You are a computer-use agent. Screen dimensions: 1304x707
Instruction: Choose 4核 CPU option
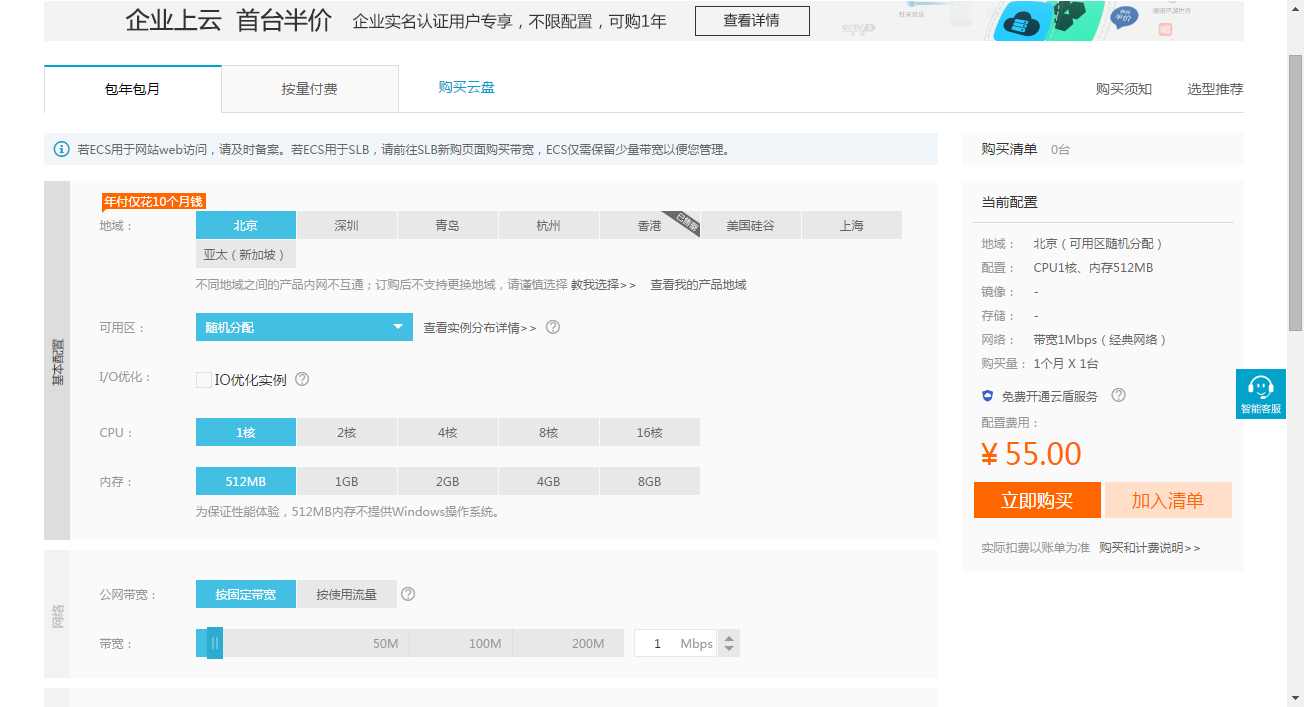pyautogui.click(x=448, y=432)
